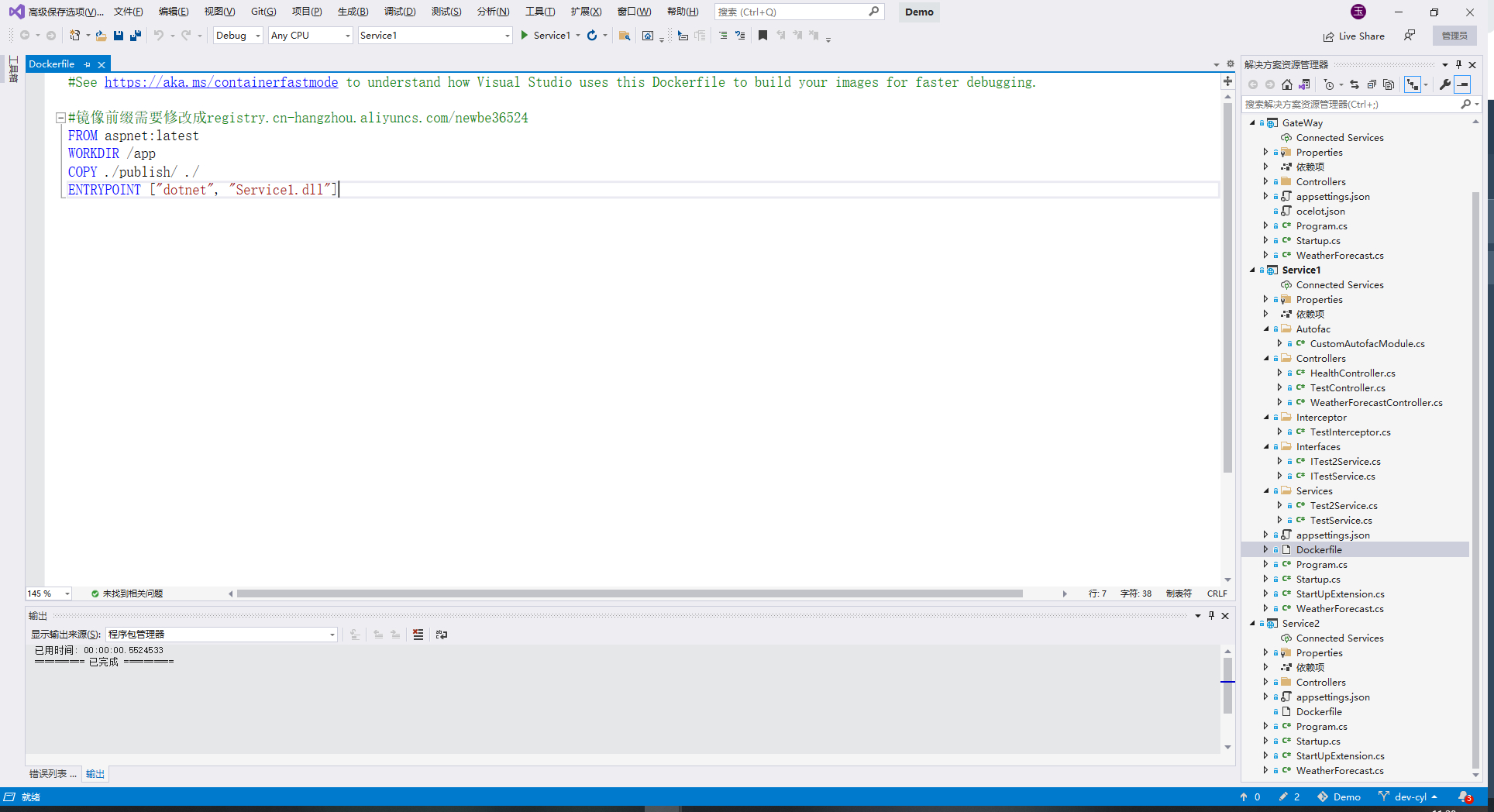This screenshot has width=1494, height=812.
Task: Open notifications bell in status bar
Action: coord(1465,797)
